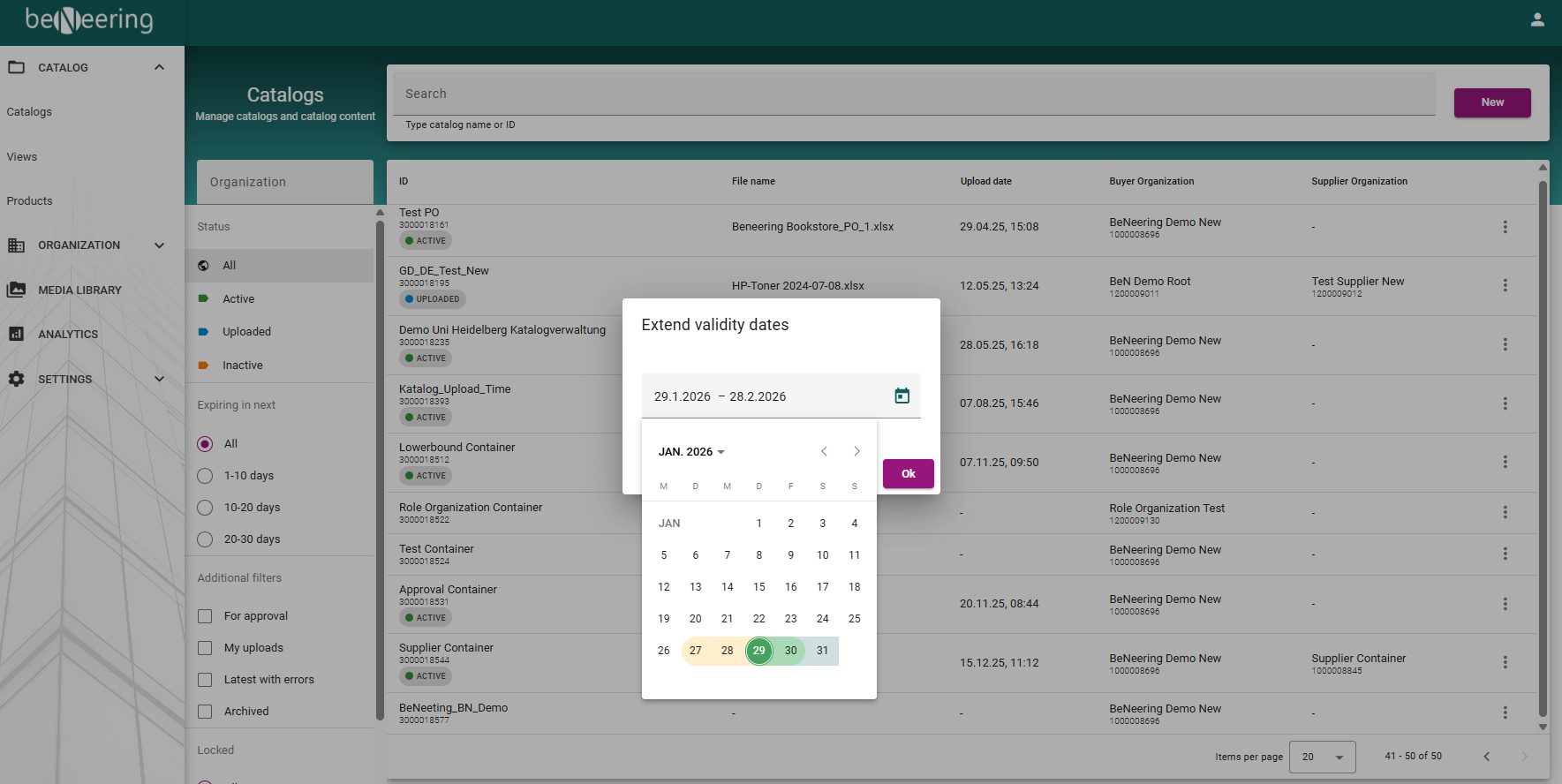Click the Media Library sidebar icon

16,290
